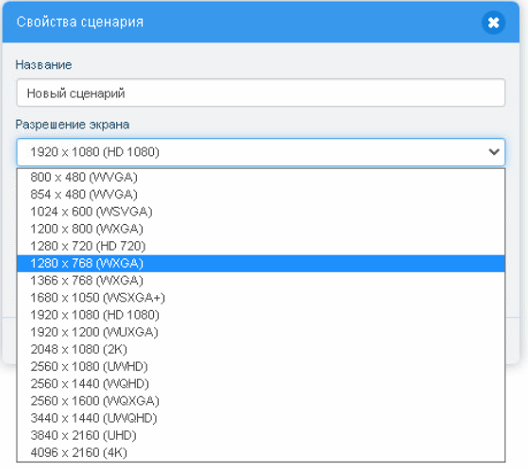Choose 1024 x 600 (WSVGA) resolution

tap(261, 212)
